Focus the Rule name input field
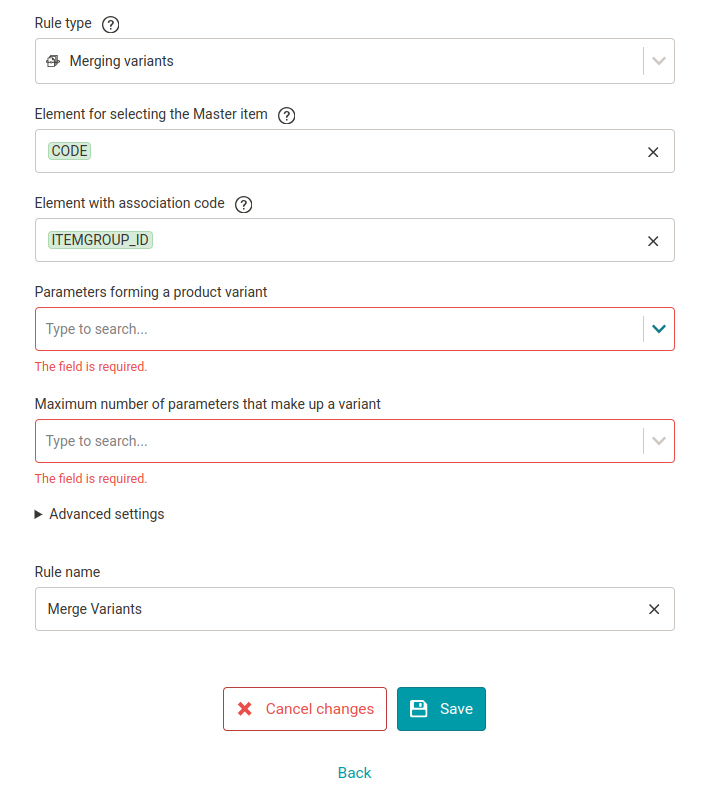Image resolution: width=718 pixels, height=785 pixels. pyautogui.click(x=340, y=609)
